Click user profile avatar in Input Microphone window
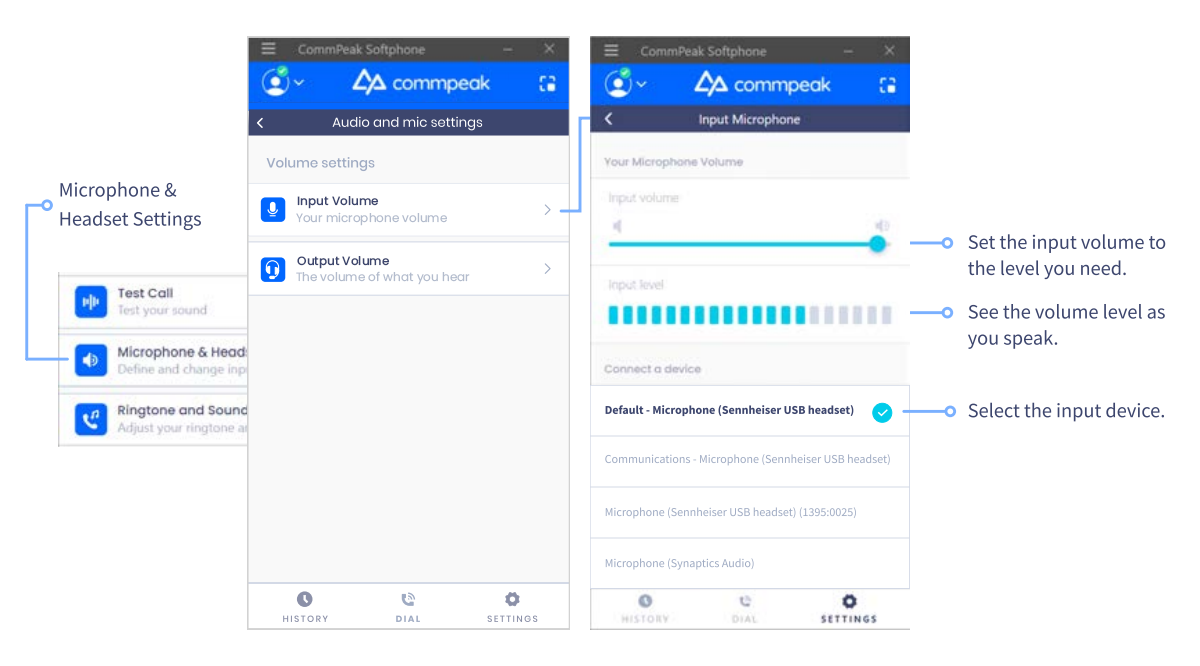The width and height of the screenshot is (1200, 666). pyautogui.click(x=619, y=84)
